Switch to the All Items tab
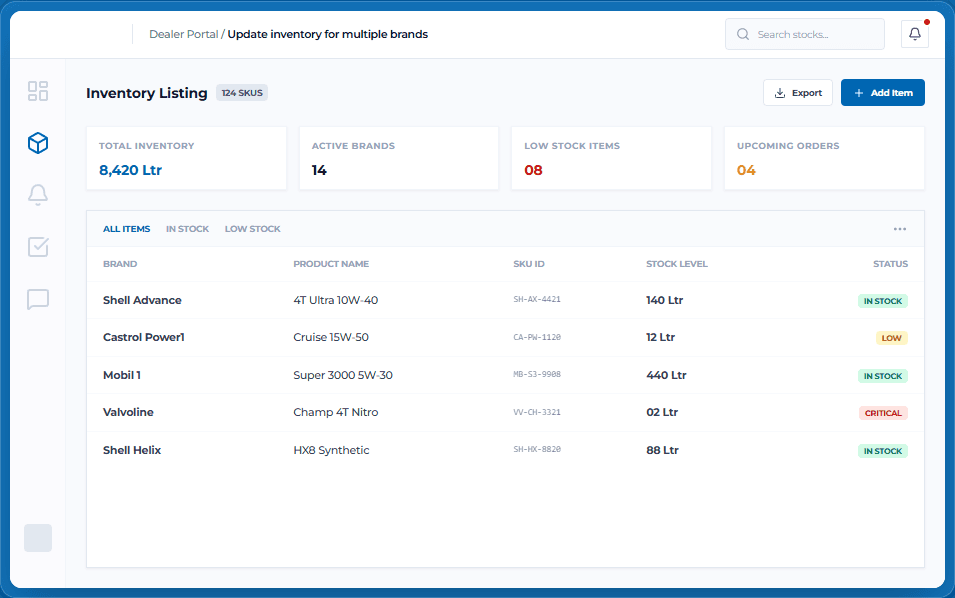 (x=126, y=229)
